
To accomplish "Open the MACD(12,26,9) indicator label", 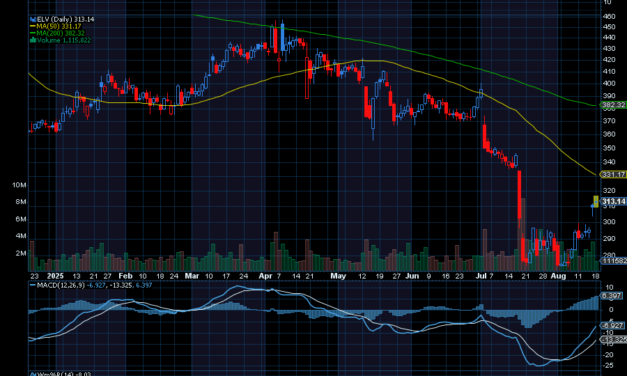I will click(x=61, y=285).
